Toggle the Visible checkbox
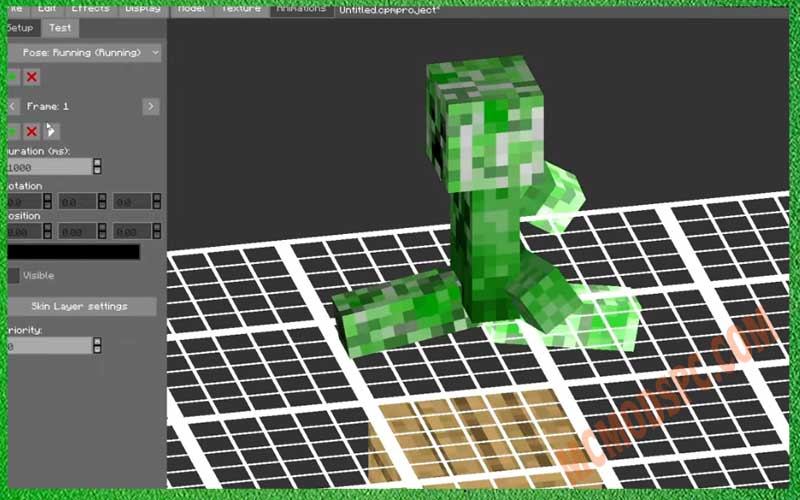 coord(13,276)
